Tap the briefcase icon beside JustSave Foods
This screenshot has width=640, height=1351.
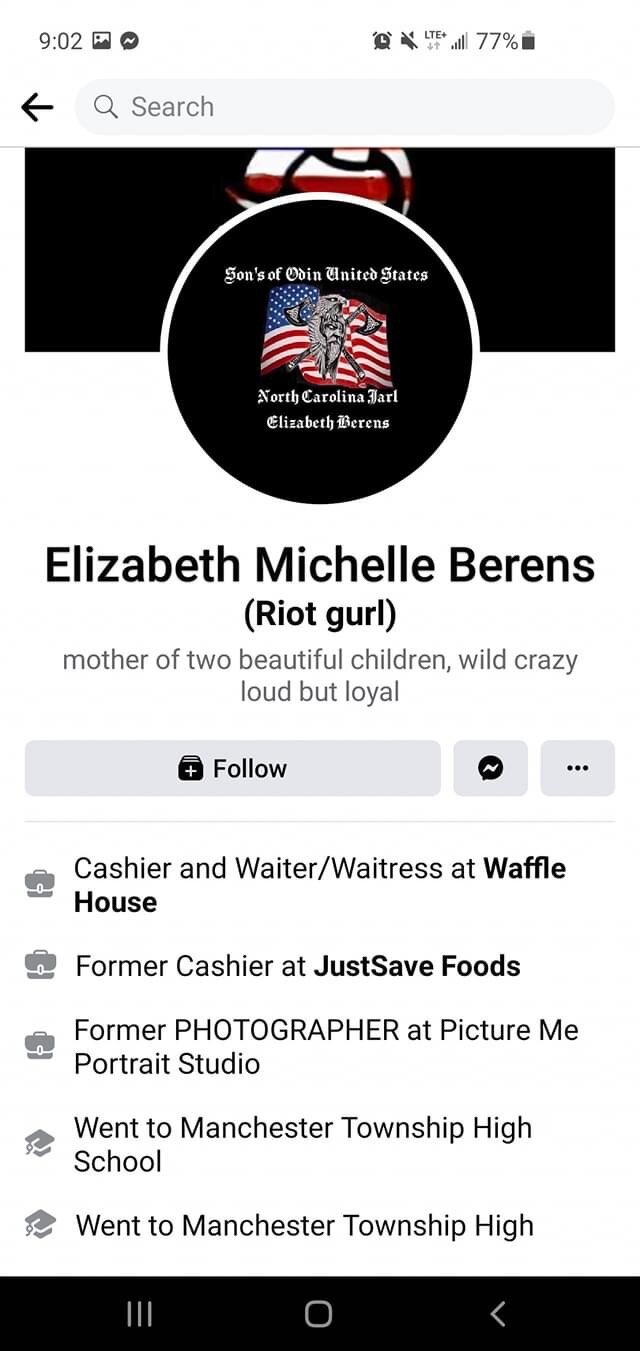click(40, 965)
